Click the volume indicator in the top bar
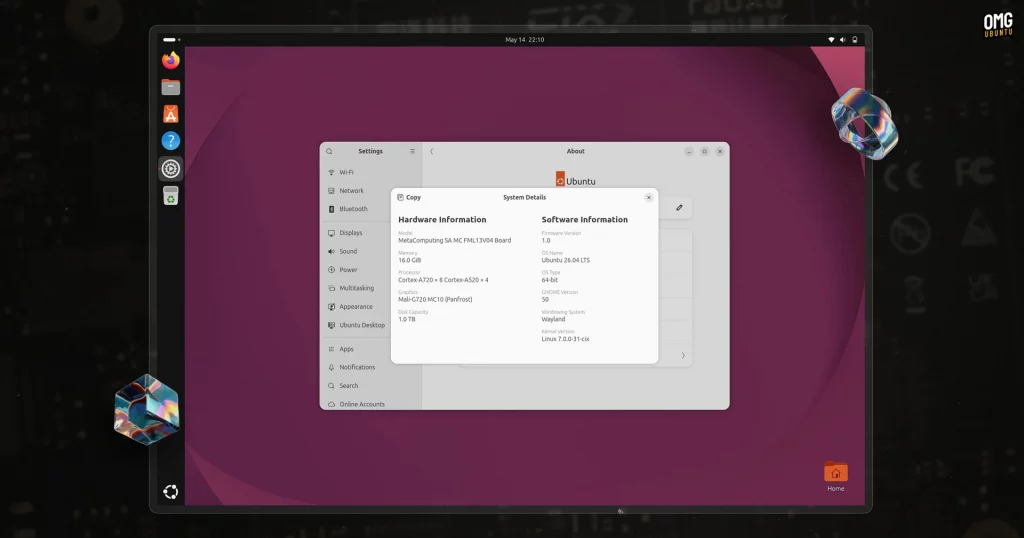 pyautogui.click(x=842, y=40)
